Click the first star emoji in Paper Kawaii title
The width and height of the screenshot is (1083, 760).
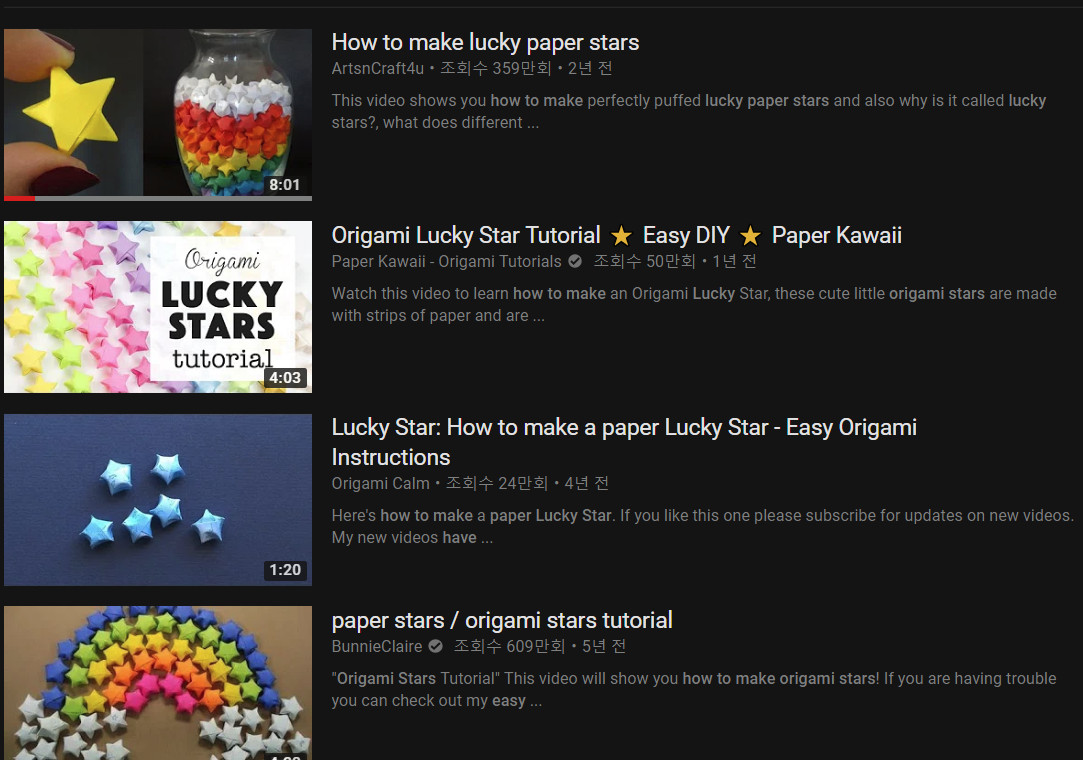click(621, 236)
